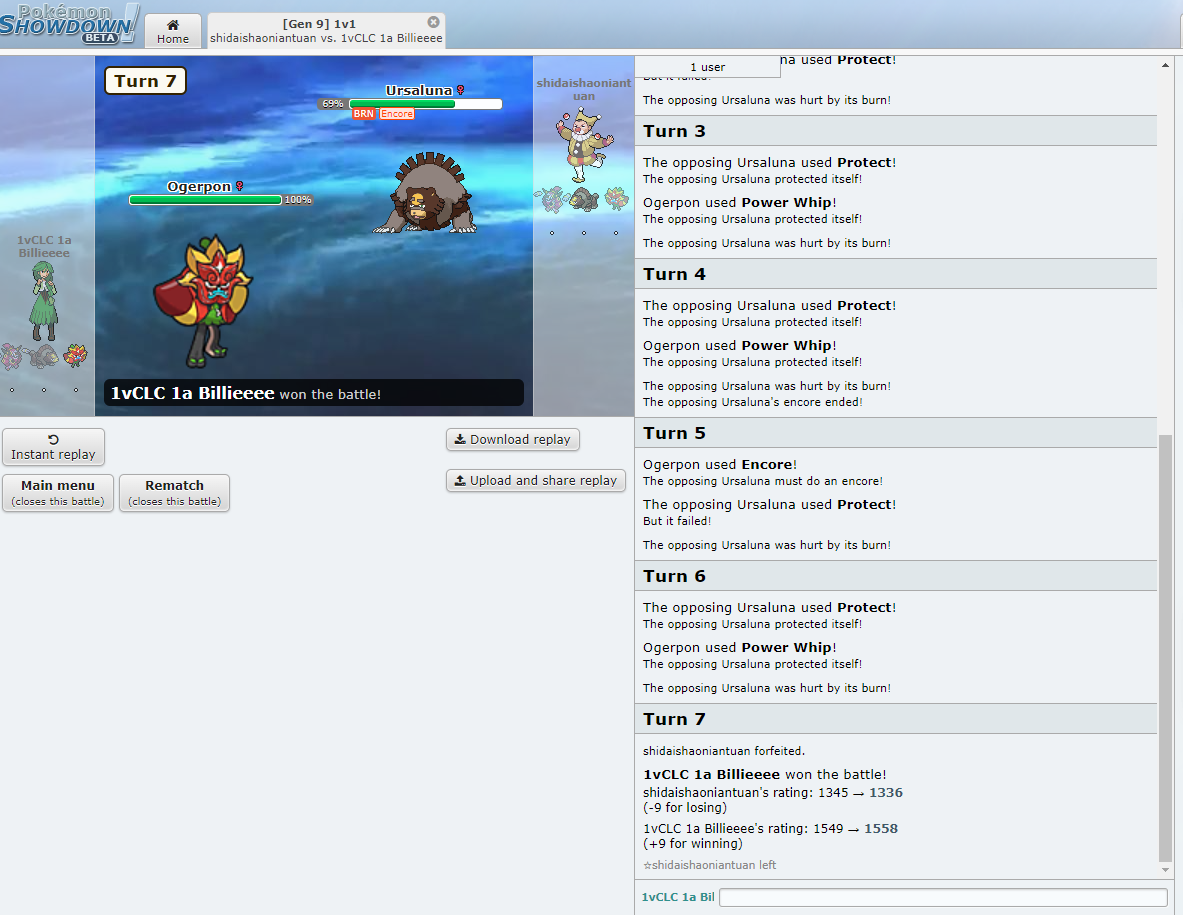Open the 1 user list
This screenshot has width=1183, height=915.
pos(707,66)
